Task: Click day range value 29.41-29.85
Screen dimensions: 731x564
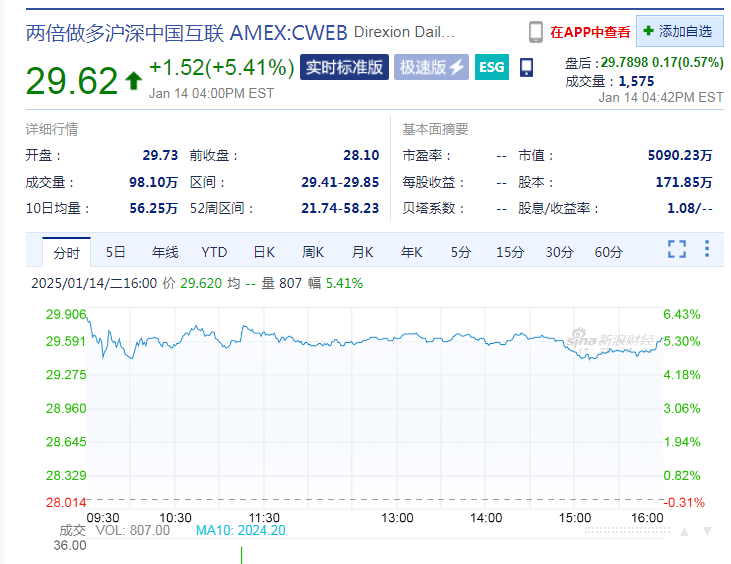Action: click(x=340, y=182)
